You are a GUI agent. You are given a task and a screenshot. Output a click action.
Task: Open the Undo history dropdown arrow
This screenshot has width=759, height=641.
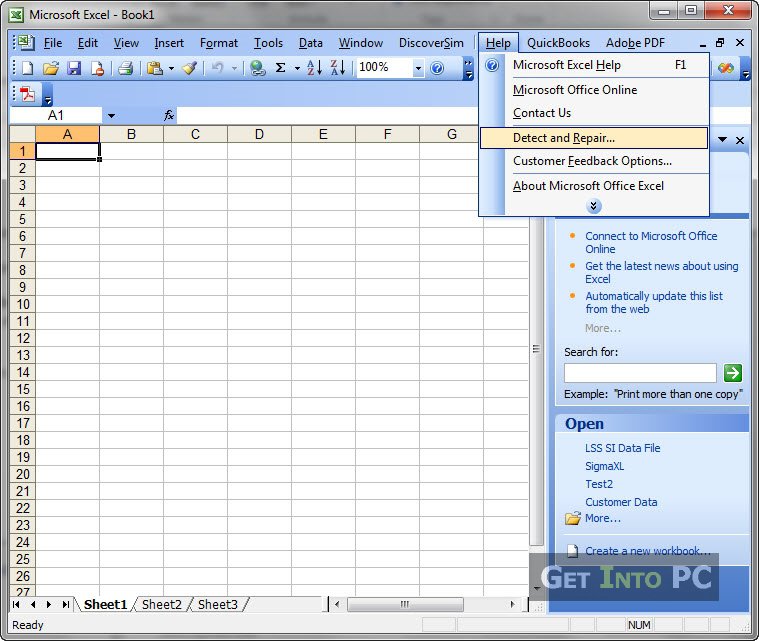pyautogui.click(x=234, y=68)
